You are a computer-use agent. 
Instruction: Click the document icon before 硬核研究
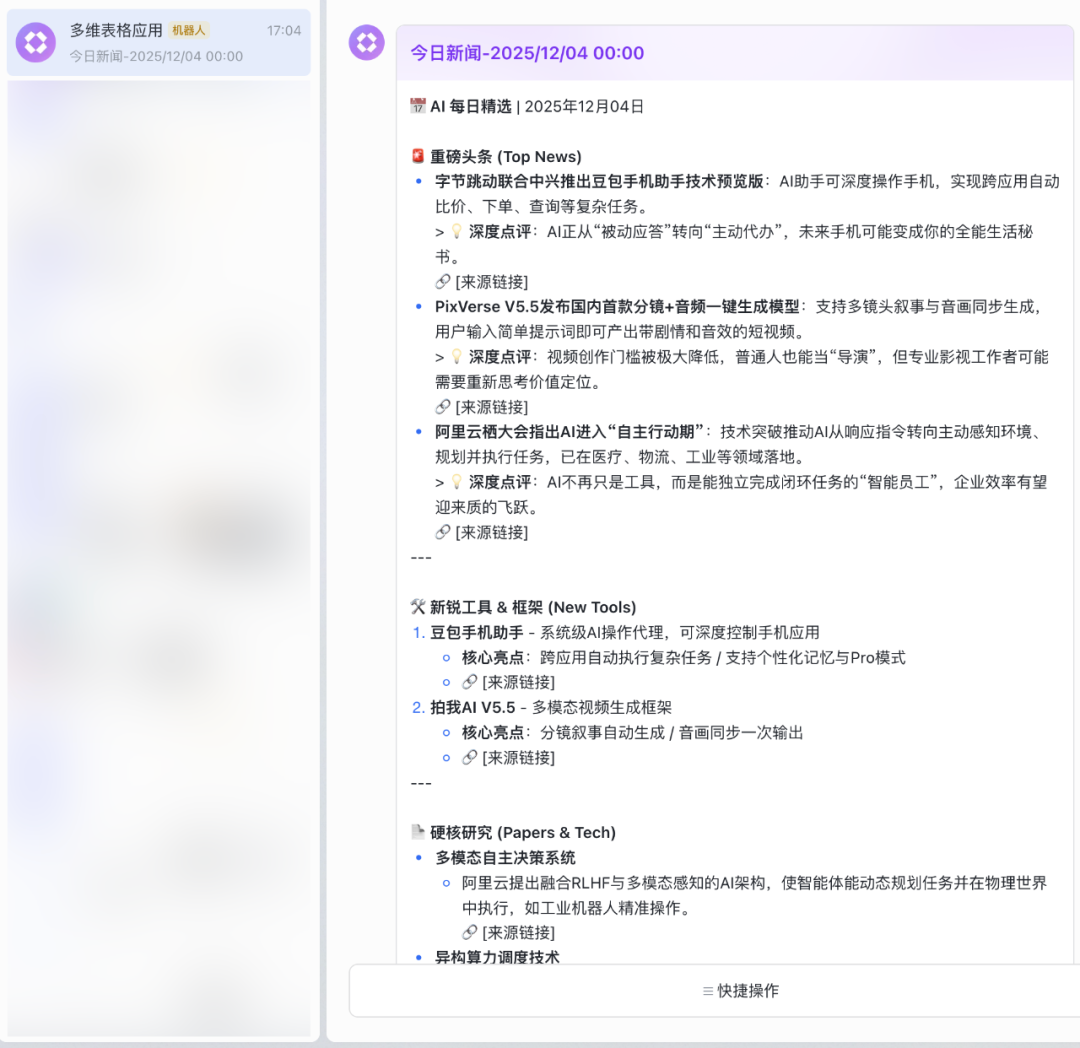point(418,832)
